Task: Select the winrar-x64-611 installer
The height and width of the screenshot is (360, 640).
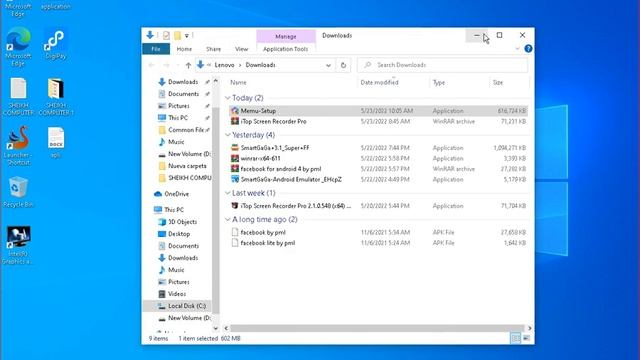Action: point(378,158)
